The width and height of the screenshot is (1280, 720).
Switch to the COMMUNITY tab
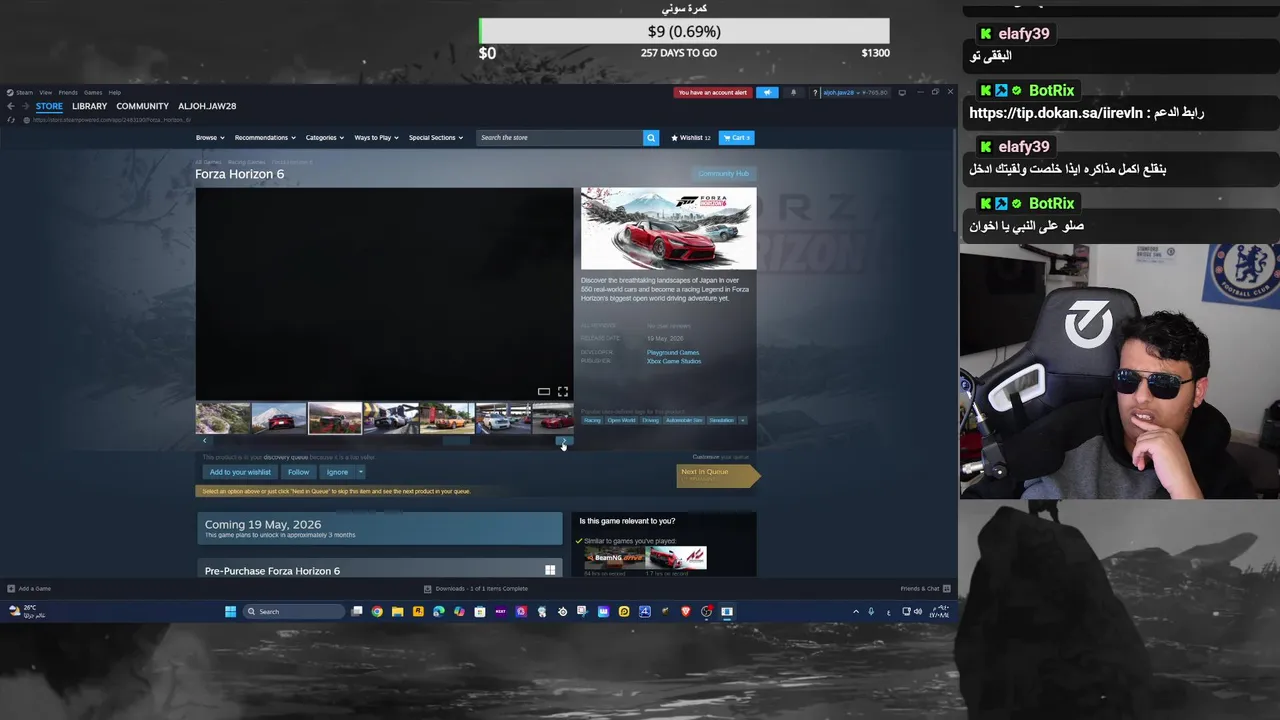tap(142, 106)
